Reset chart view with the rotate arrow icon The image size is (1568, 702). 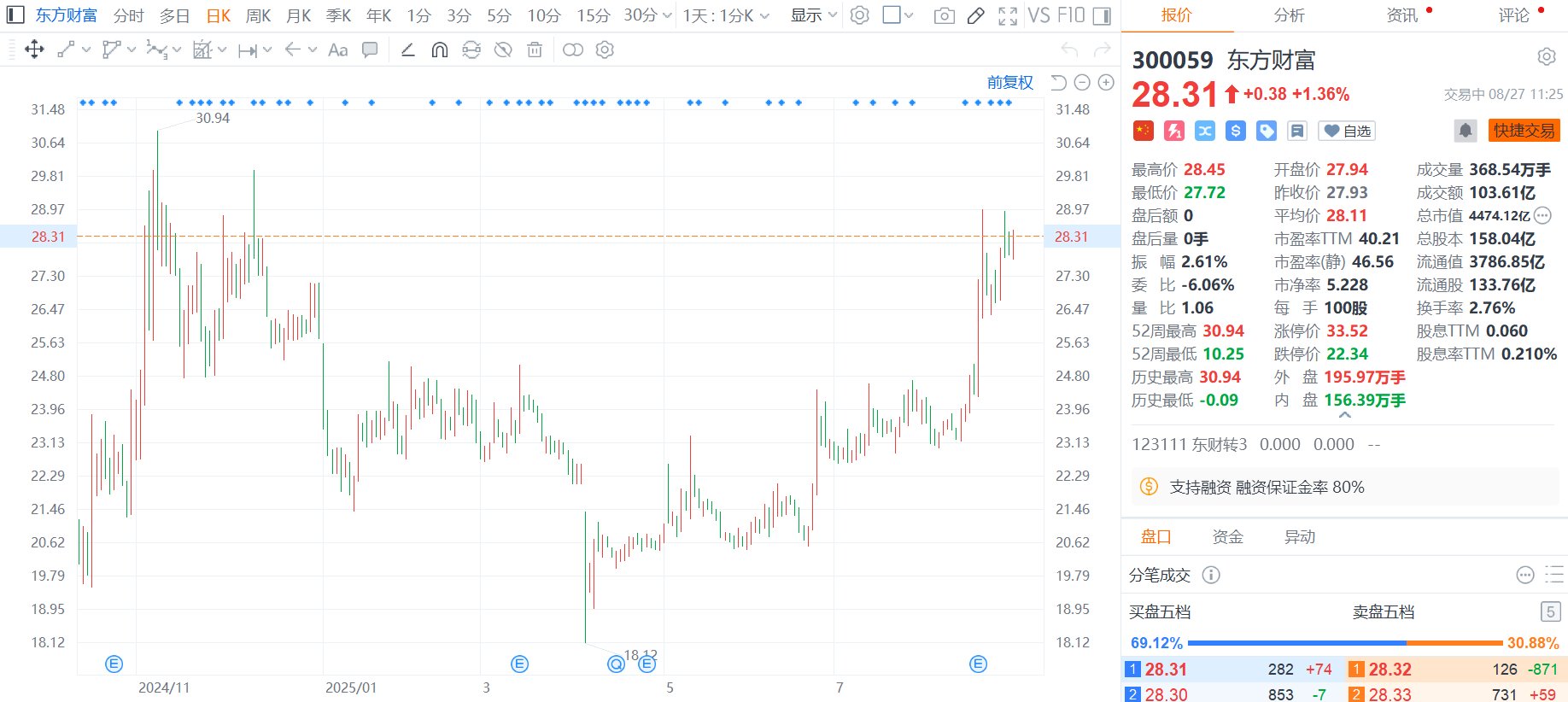point(1059,83)
